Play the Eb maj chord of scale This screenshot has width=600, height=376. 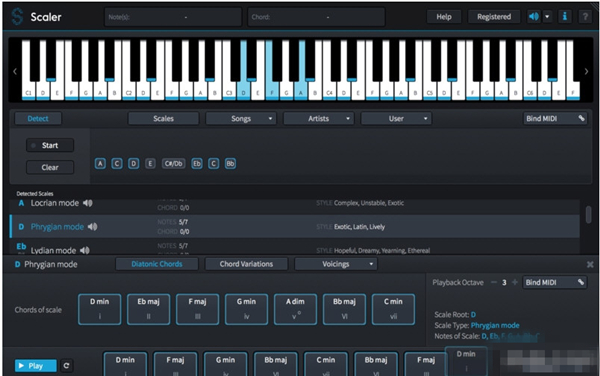(148, 309)
